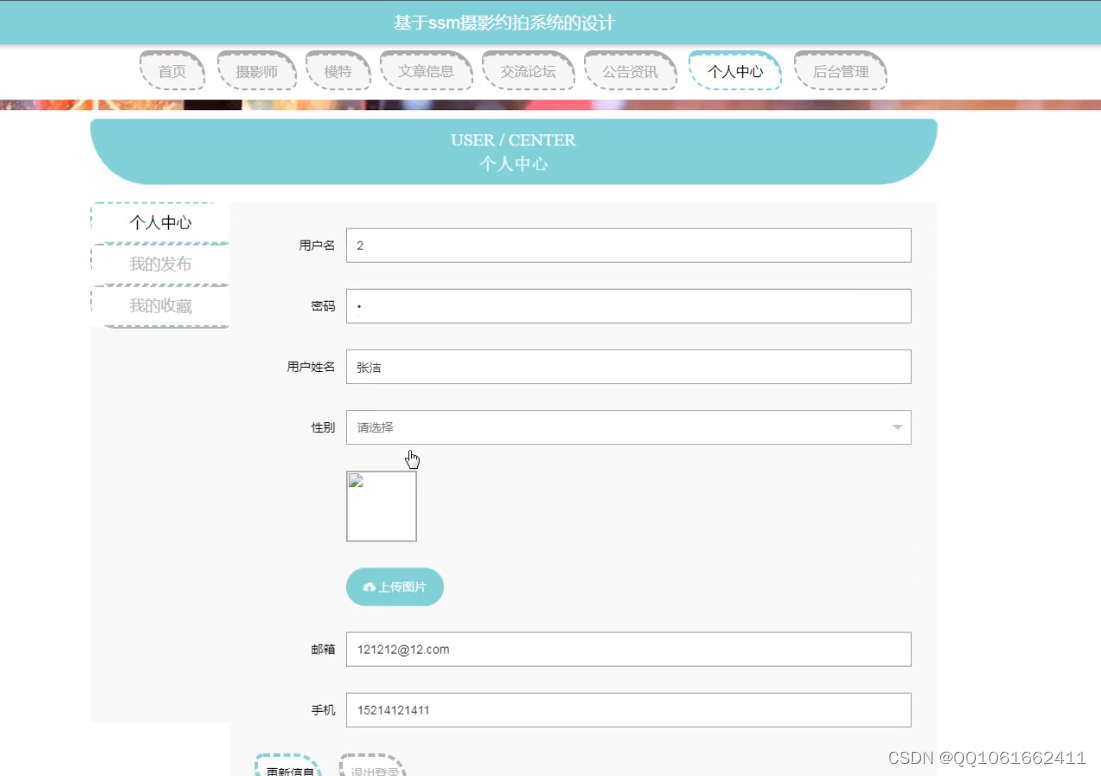The width and height of the screenshot is (1101, 776).
Task: Focus the 密码 password field
Action: [628, 306]
